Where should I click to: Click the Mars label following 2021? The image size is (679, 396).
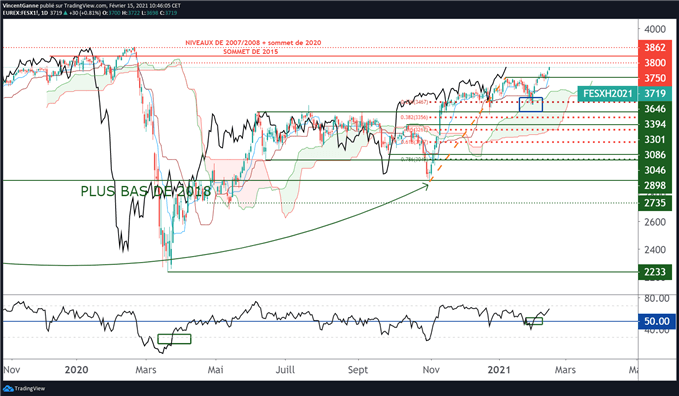tap(565, 370)
